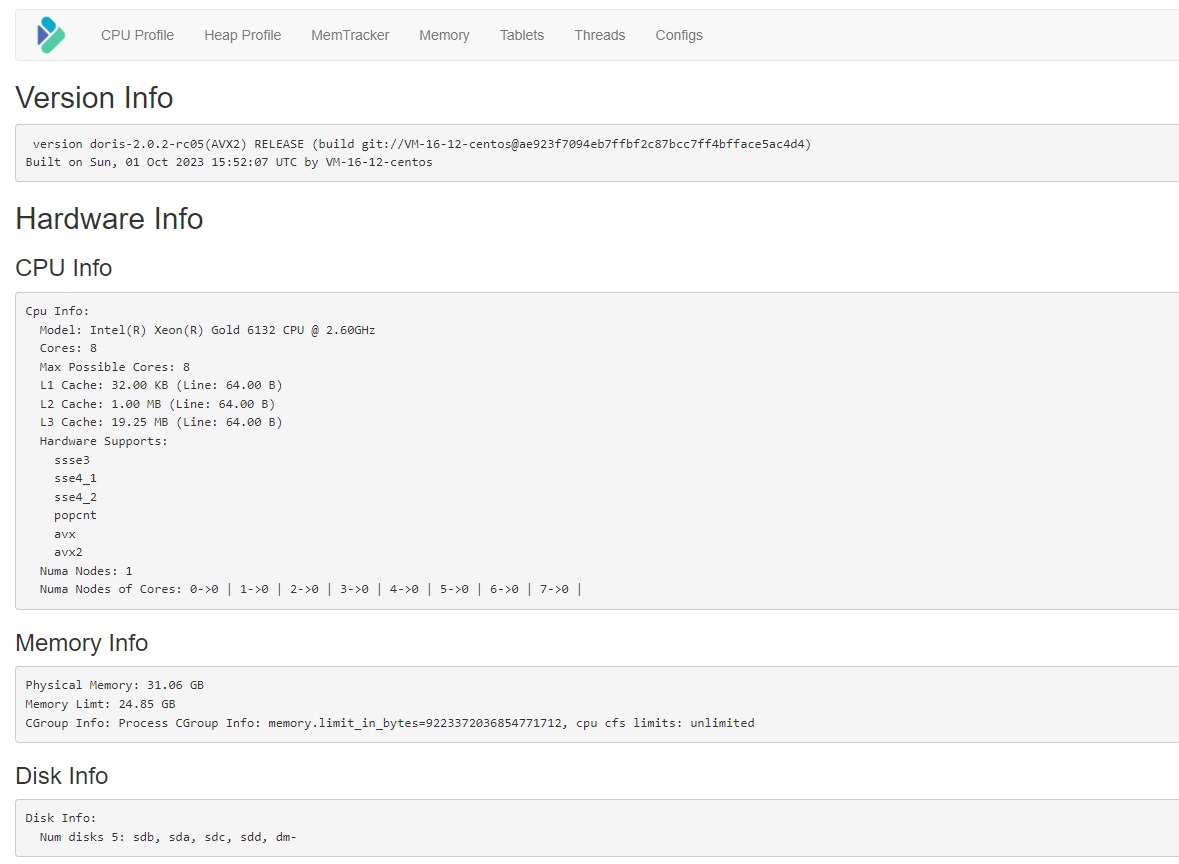Click the Memory Info subheading
Screen dimensions: 1179x864
point(82,643)
